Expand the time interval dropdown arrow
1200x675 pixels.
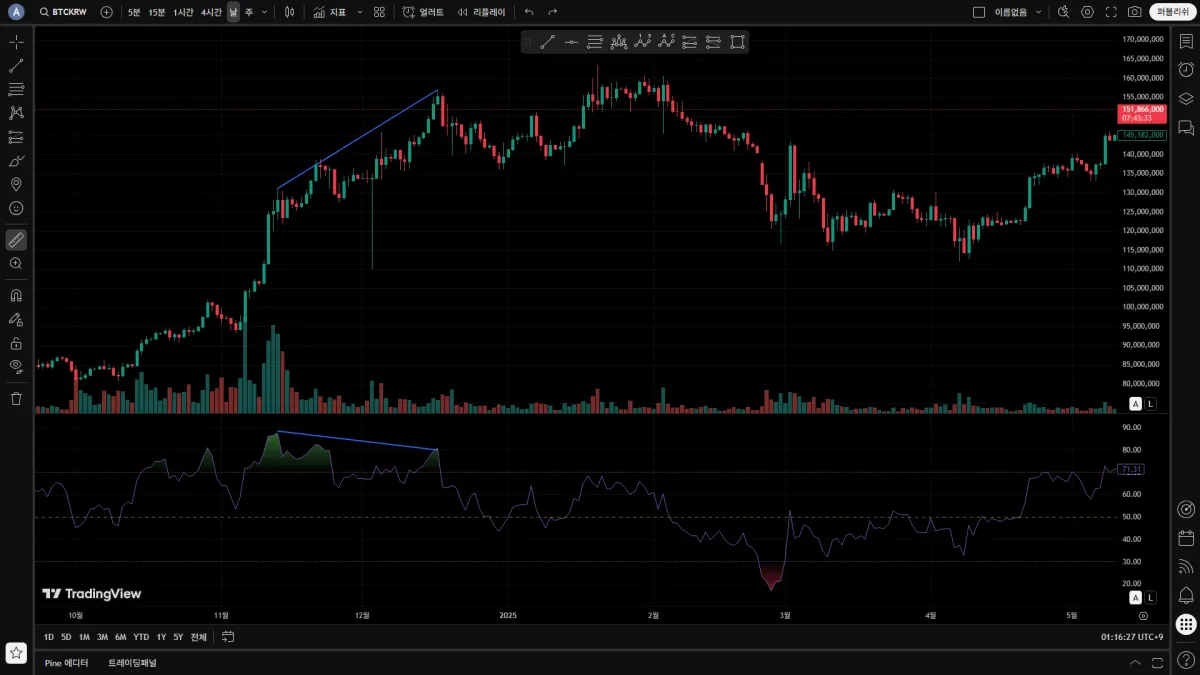(264, 12)
